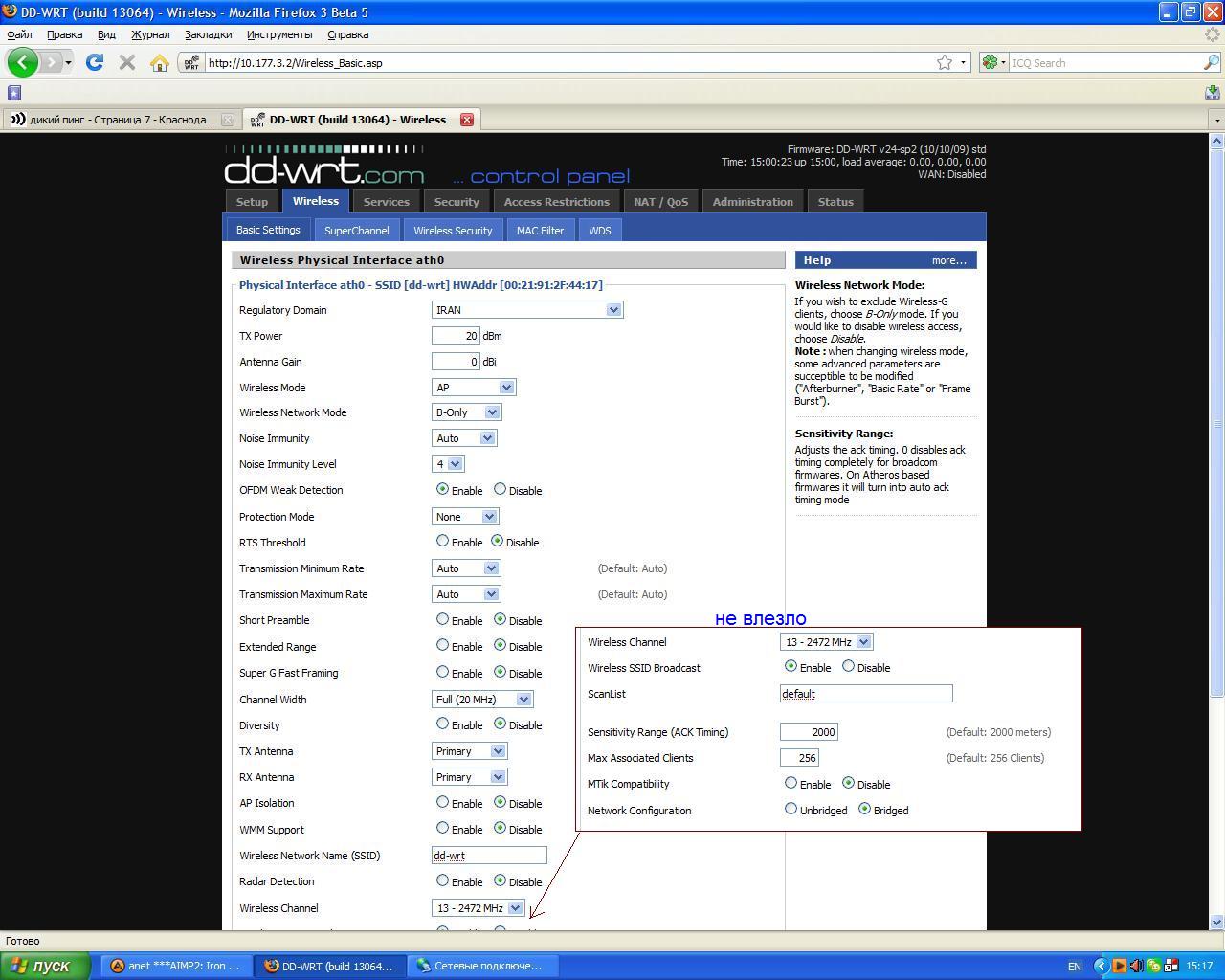Go to the Setup tab
This screenshot has height=980, width=1225.
pyautogui.click(x=252, y=202)
